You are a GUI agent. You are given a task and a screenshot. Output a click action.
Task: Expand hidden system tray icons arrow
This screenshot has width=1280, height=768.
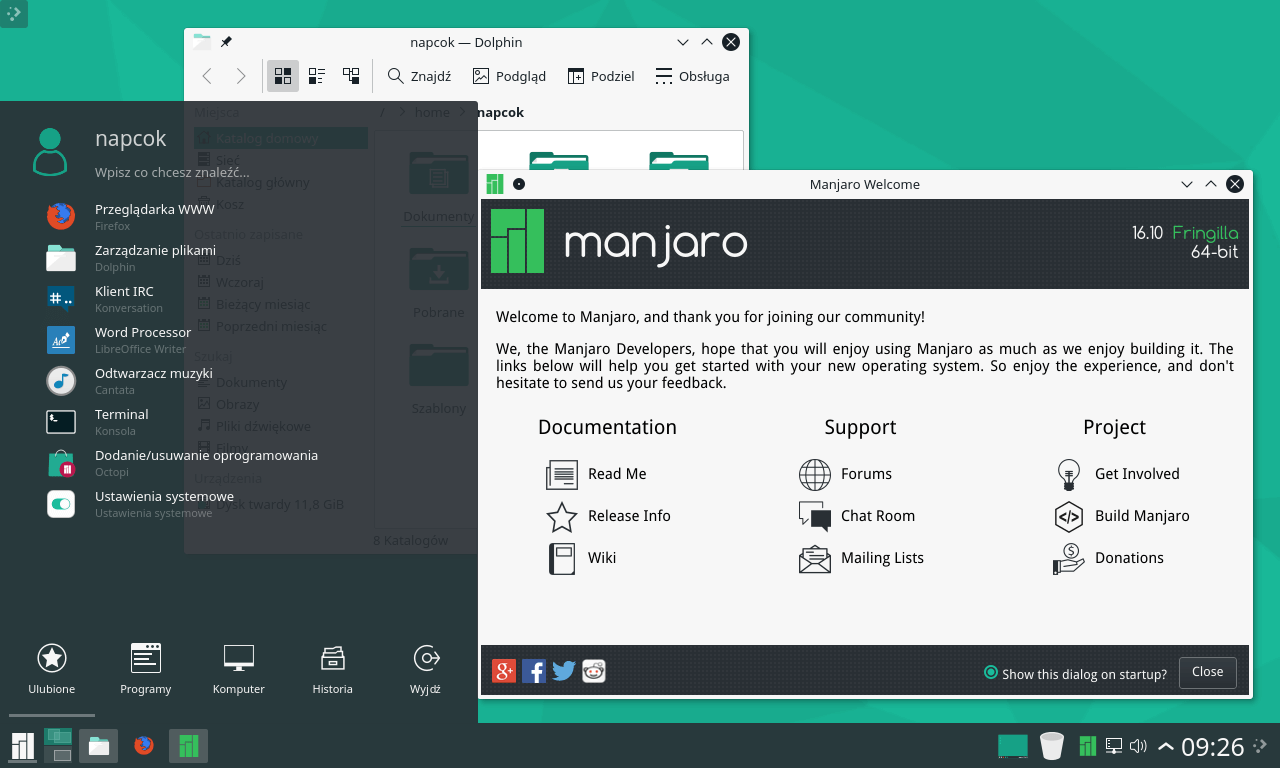click(x=1166, y=746)
